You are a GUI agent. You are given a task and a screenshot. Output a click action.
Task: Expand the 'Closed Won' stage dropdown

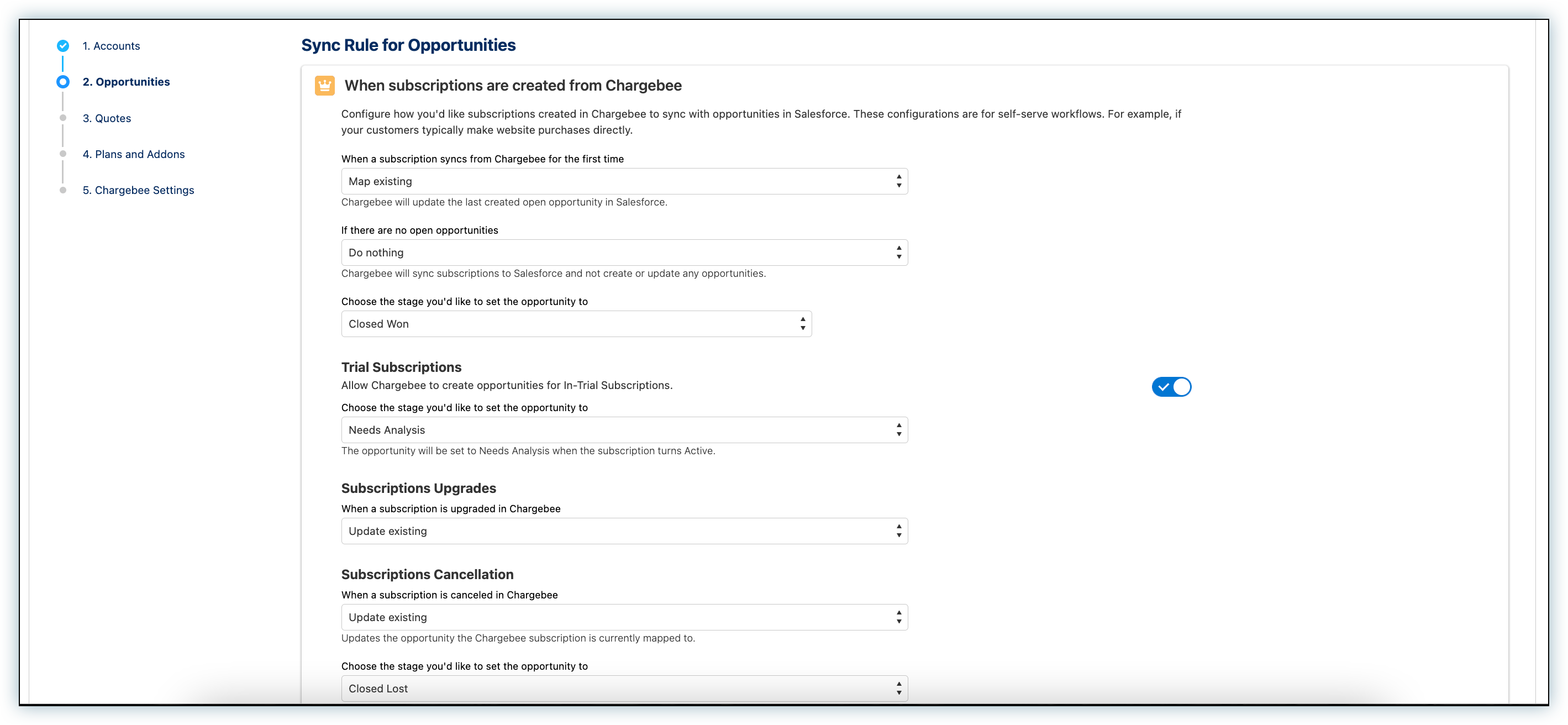click(576, 324)
